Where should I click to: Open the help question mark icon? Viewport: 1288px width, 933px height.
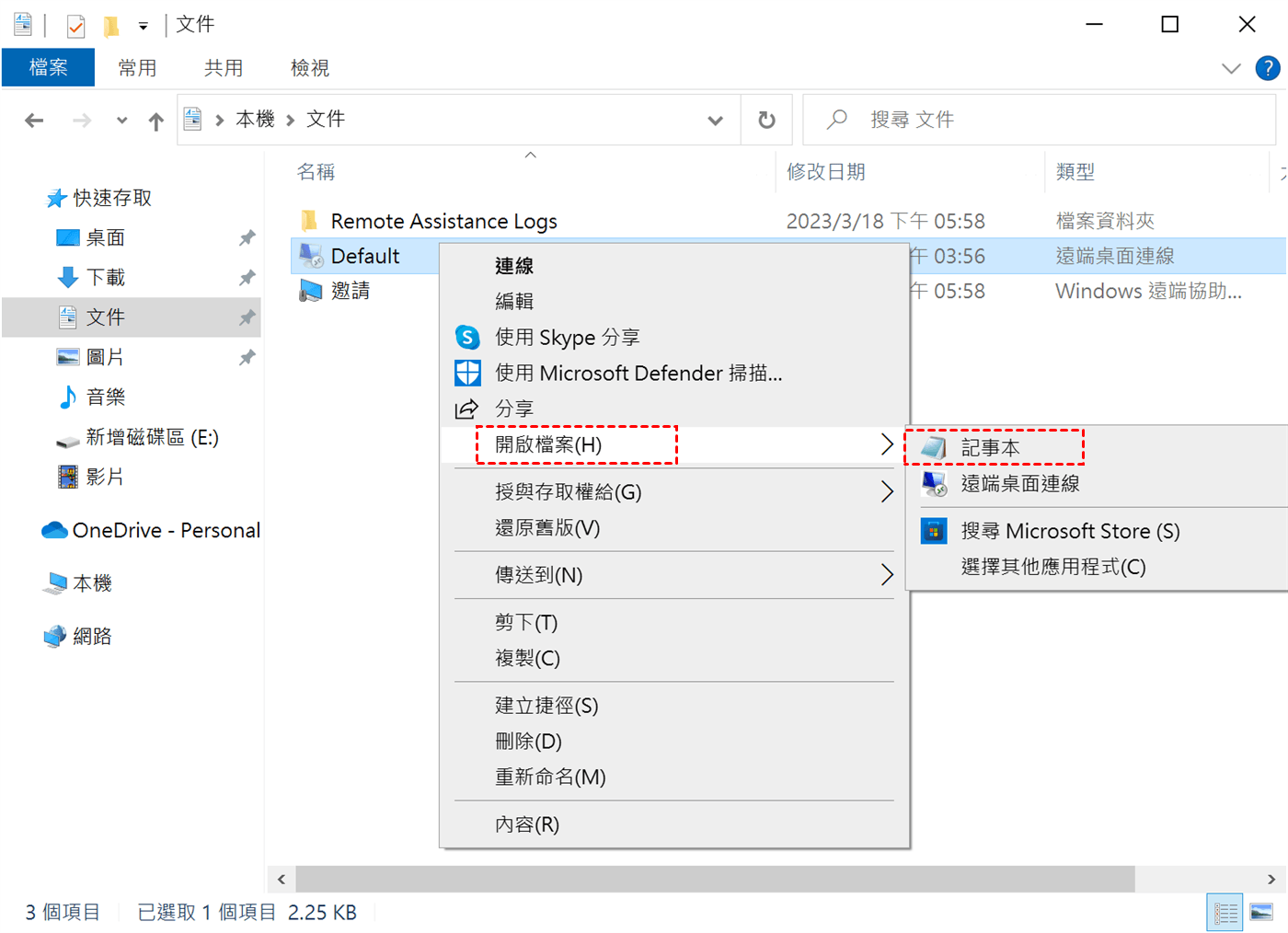tap(1268, 68)
